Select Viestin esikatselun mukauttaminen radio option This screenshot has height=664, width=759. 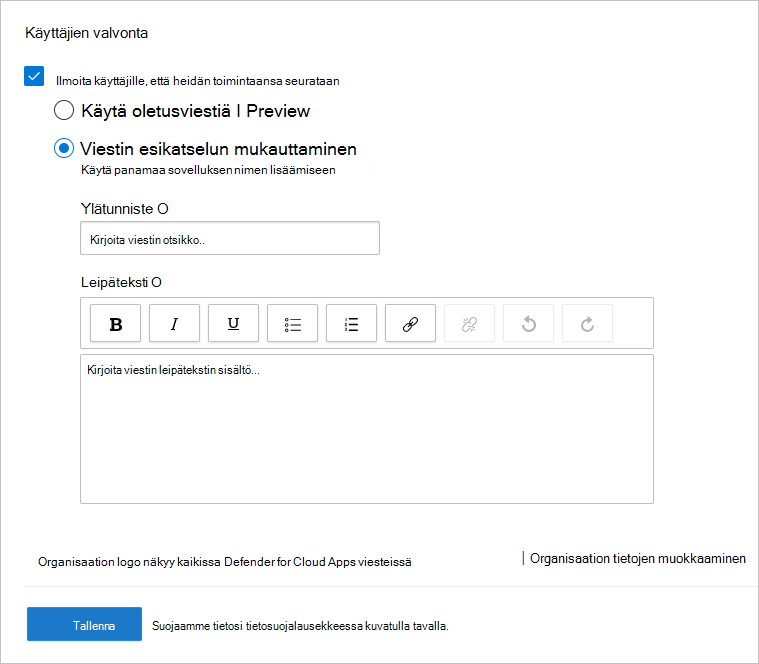pyautogui.click(x=64, y=148)
